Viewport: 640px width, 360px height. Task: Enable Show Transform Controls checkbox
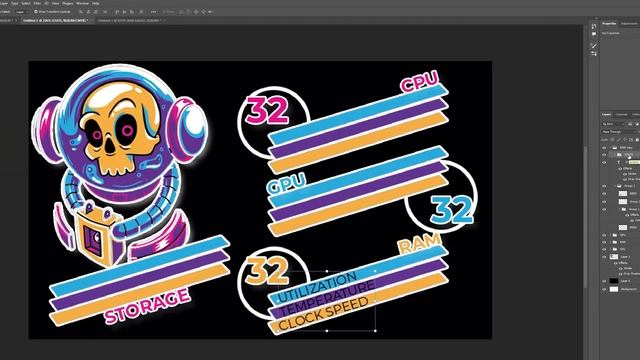point(36,12)
